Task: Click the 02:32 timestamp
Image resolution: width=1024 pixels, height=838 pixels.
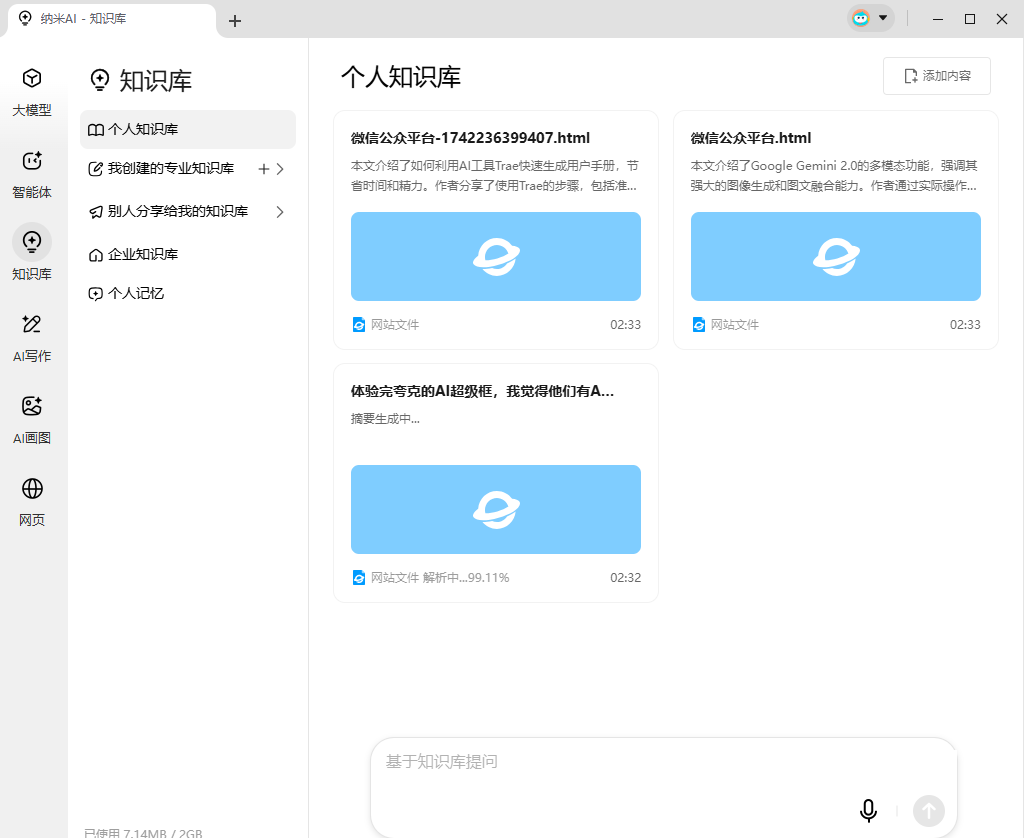Action: (625, 577)
